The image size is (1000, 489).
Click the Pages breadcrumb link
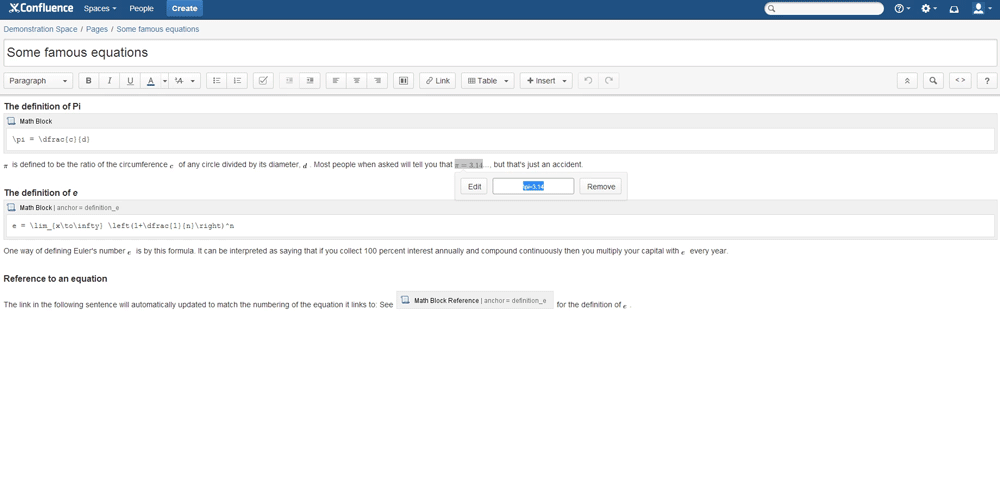coord(97,29)
